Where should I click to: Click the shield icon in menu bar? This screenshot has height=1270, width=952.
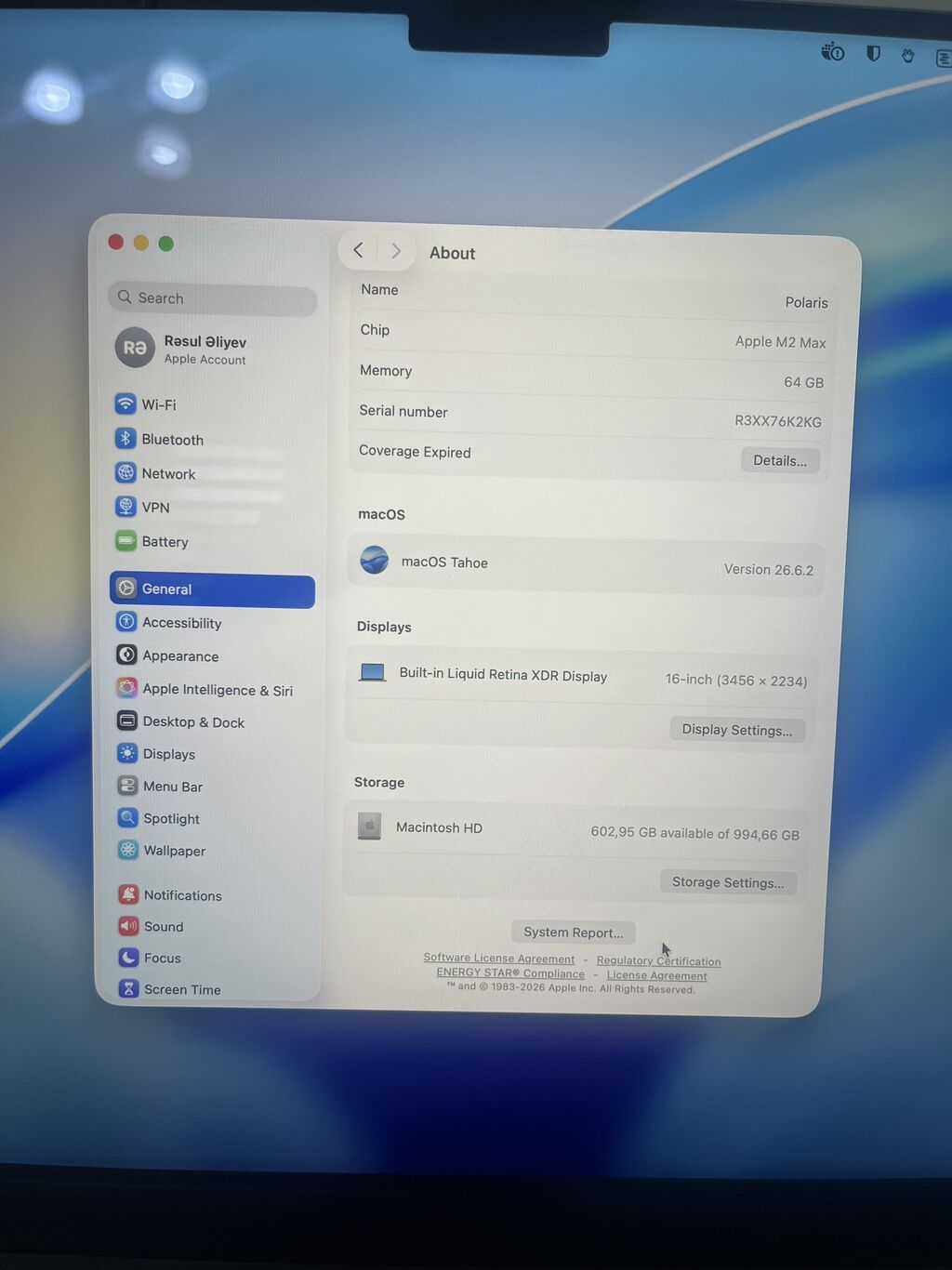point(873,54)
